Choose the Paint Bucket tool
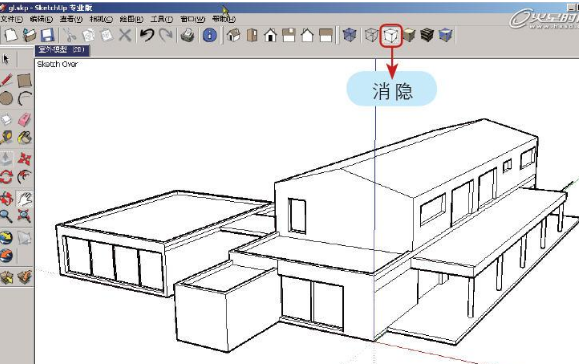 click(24, 138)
